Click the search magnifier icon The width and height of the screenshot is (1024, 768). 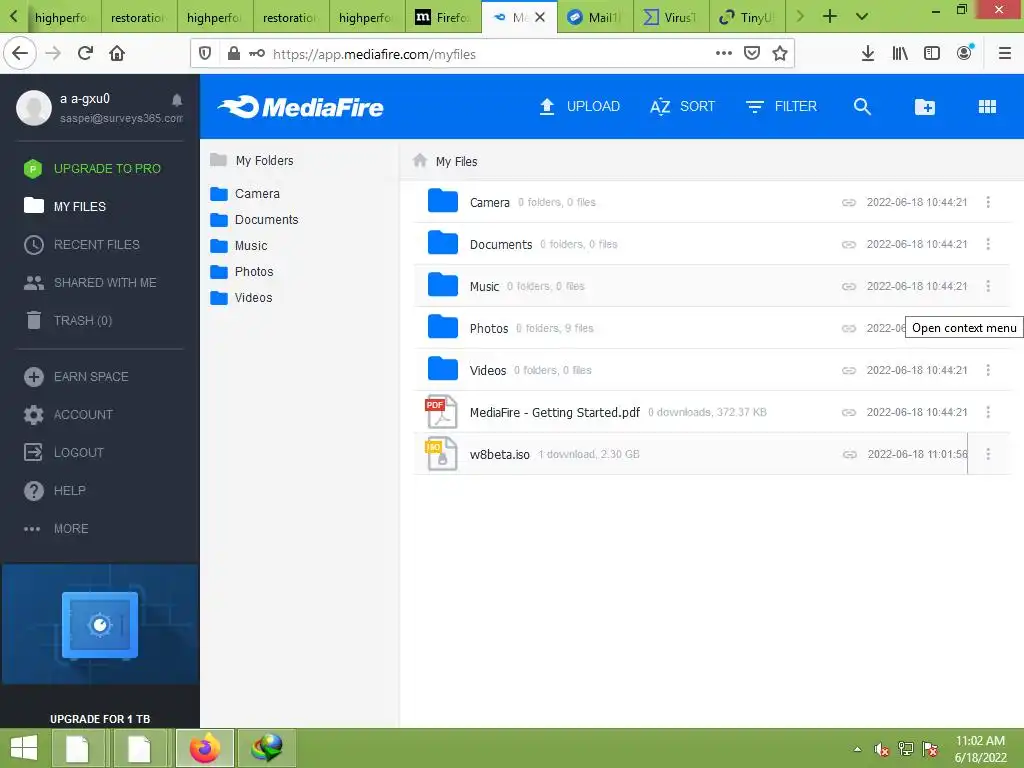862,106
